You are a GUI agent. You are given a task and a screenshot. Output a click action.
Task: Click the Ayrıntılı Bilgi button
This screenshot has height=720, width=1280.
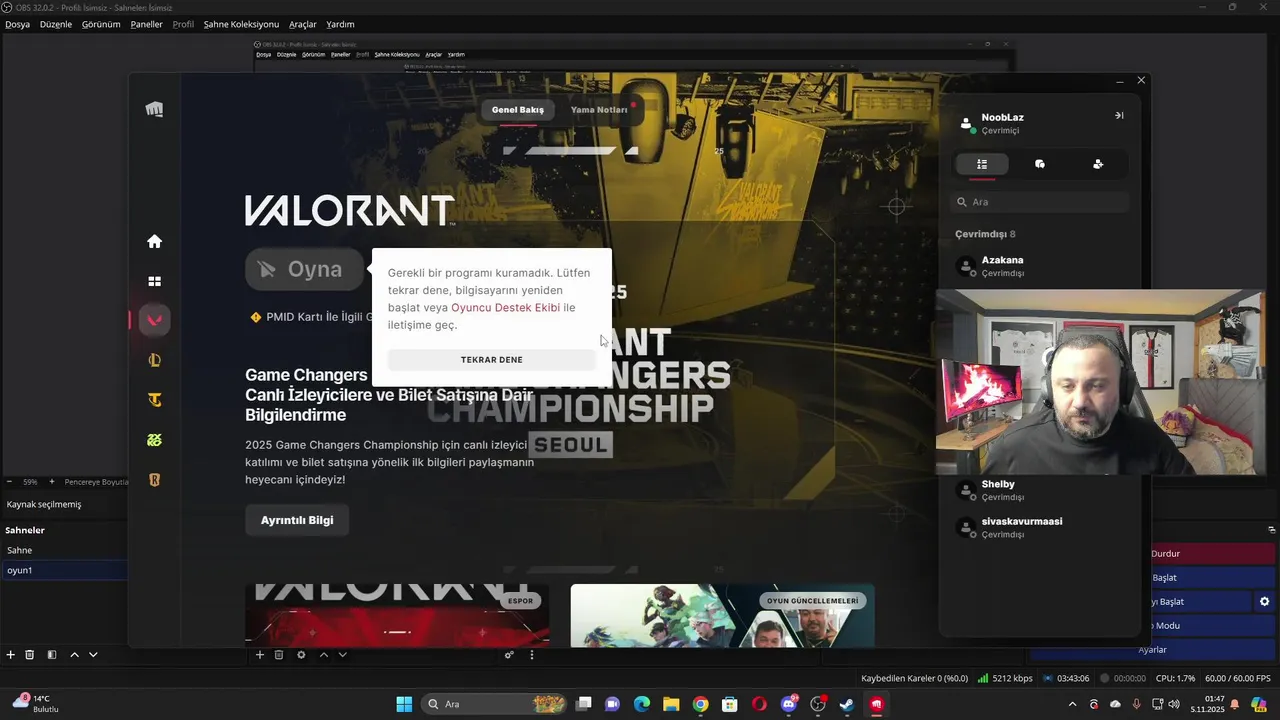pyautogui.click(x=297, y=520)
